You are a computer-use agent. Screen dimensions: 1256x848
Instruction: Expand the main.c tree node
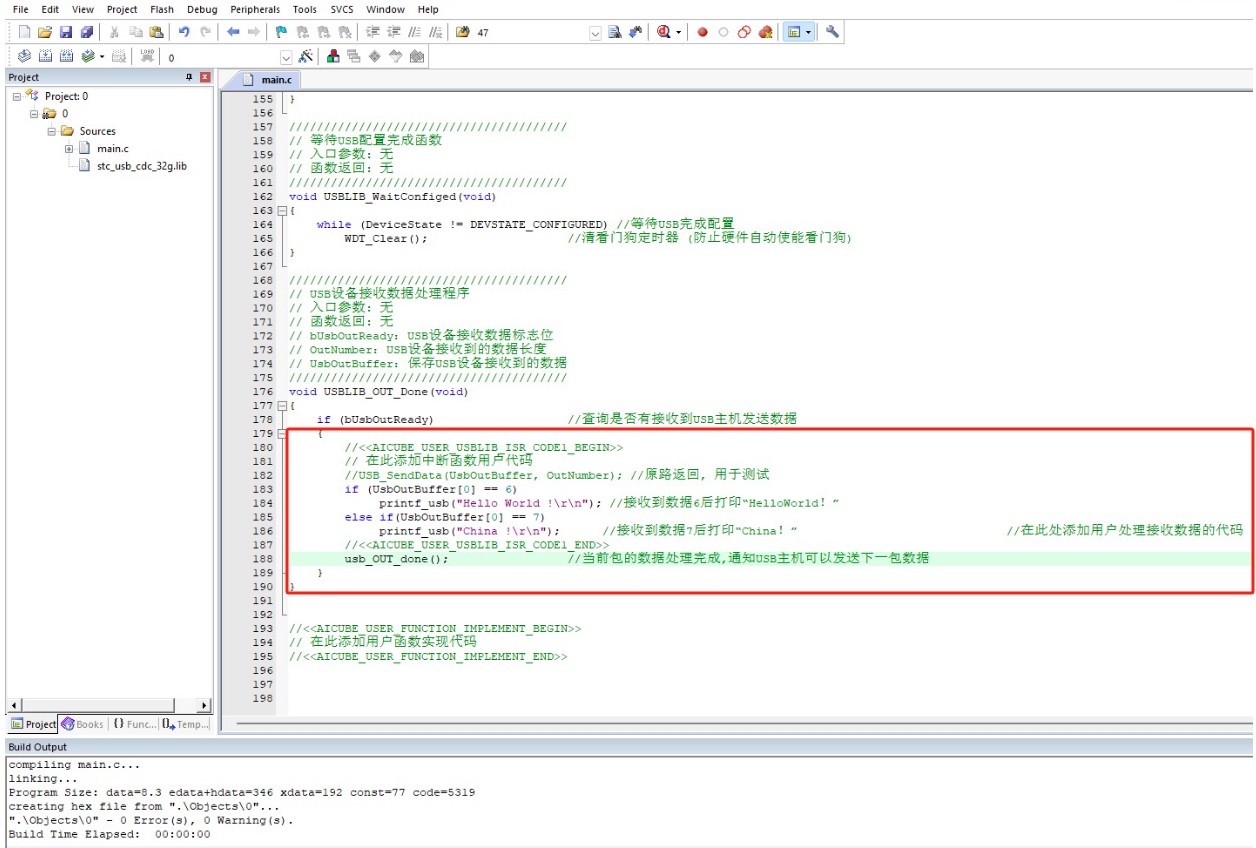pos(70,149)
